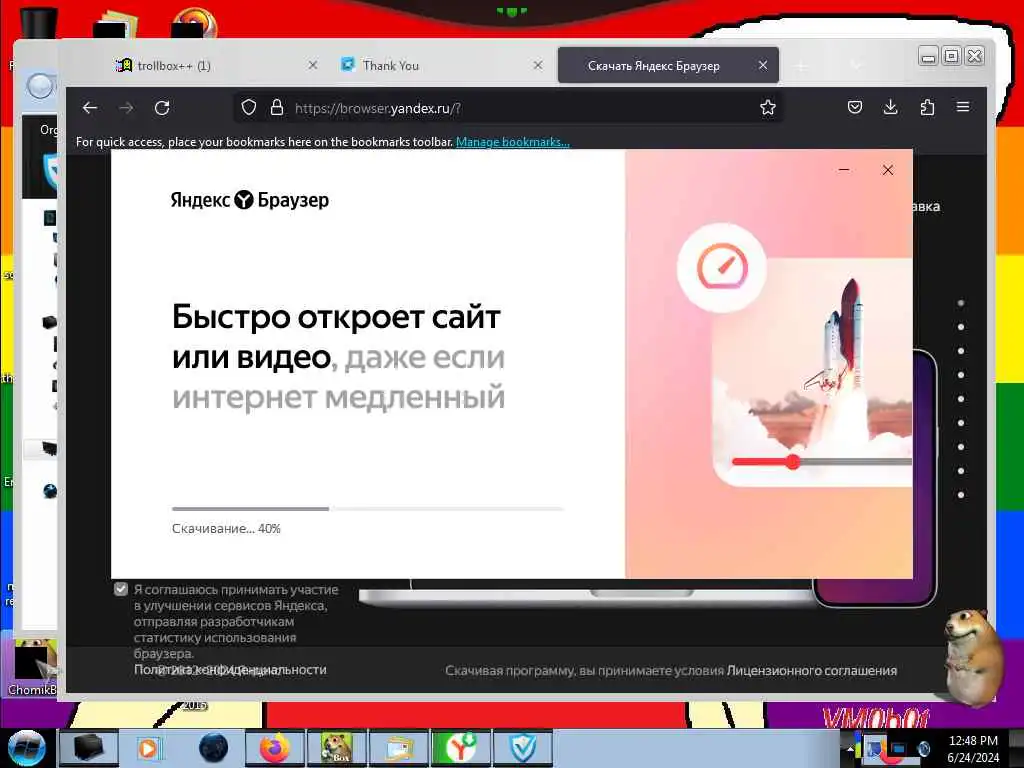Open the dark globe taskbar icon
The height and width of the screenshot is (768, 1024).
213,748
